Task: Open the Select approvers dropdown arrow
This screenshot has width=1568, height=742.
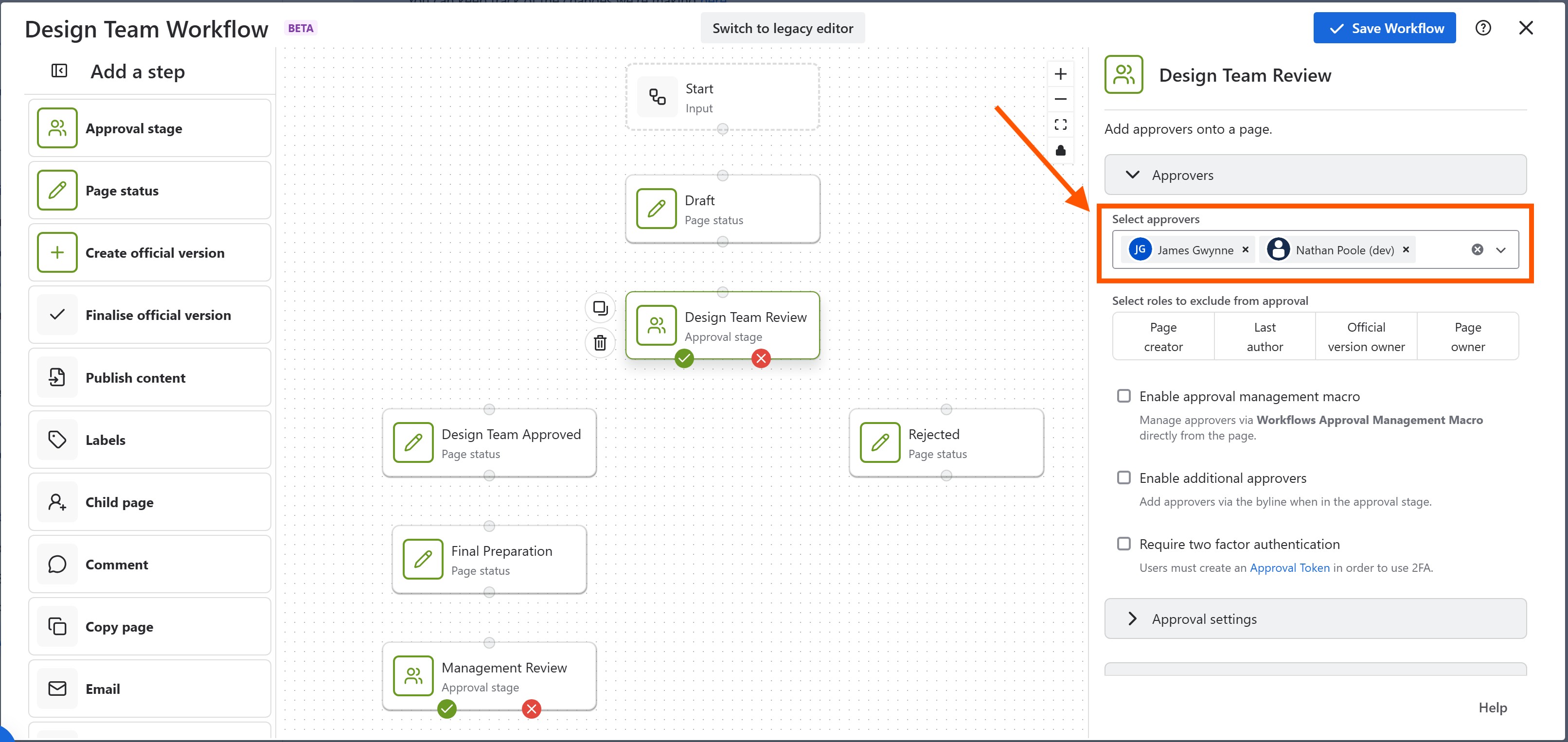Action: (x=1501, y=250)
